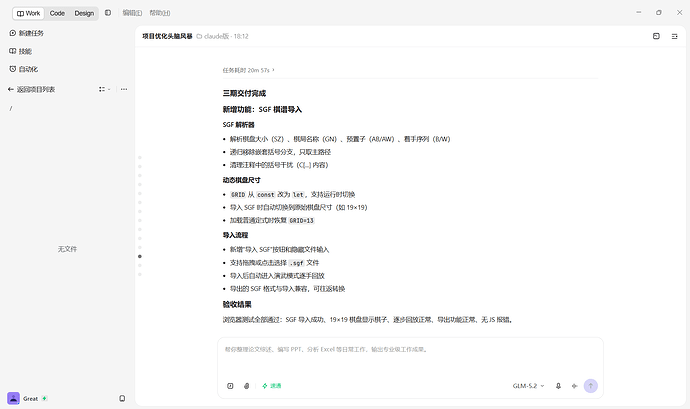Click the 导入流程 subheading
The width and height of the screenshot is (690, 409).
[x=235, y=235]
